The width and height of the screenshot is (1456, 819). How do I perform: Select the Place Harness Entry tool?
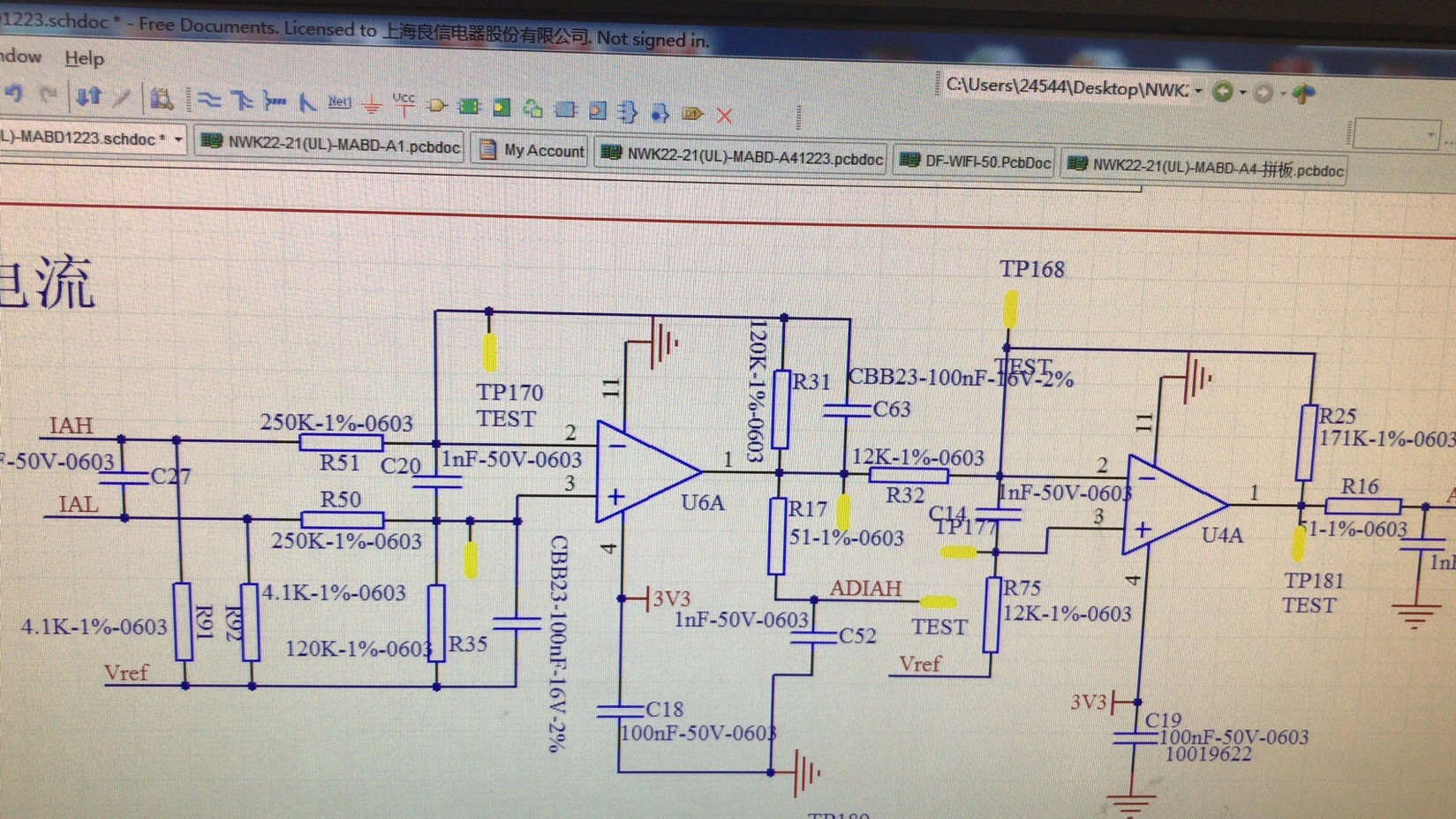pyautogui.click(x=660, y=113)
